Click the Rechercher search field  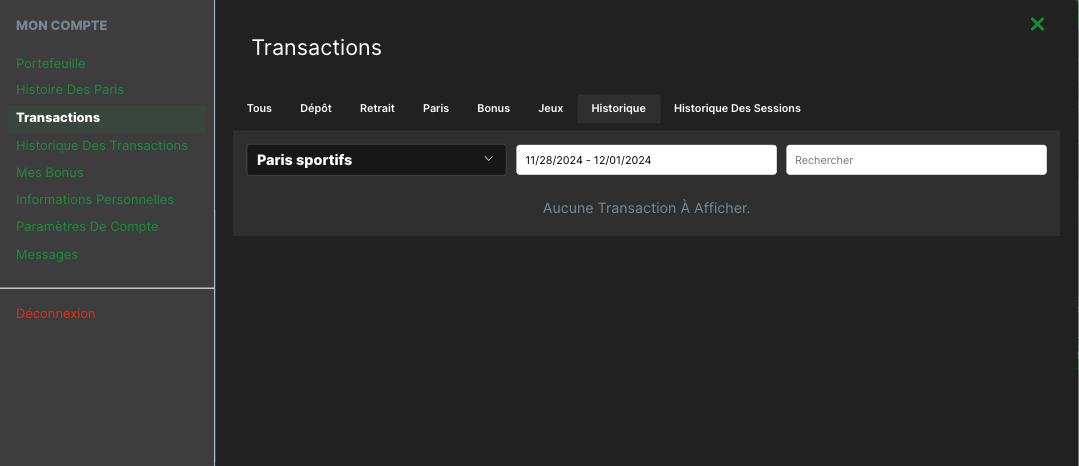pyautogui.click(x=916, y=160)
